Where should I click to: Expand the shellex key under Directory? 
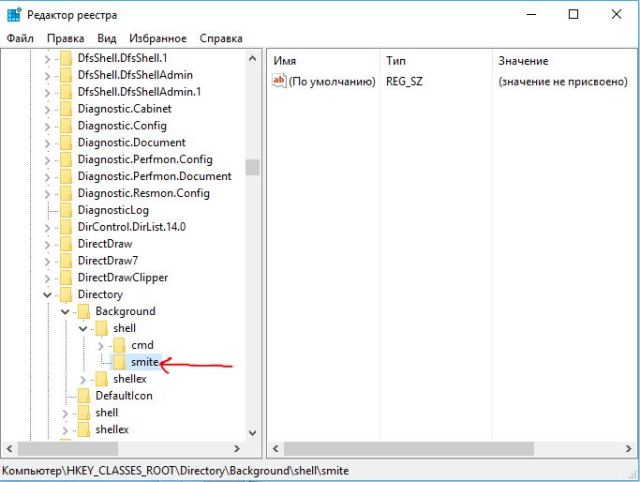[x=65, y=430]
